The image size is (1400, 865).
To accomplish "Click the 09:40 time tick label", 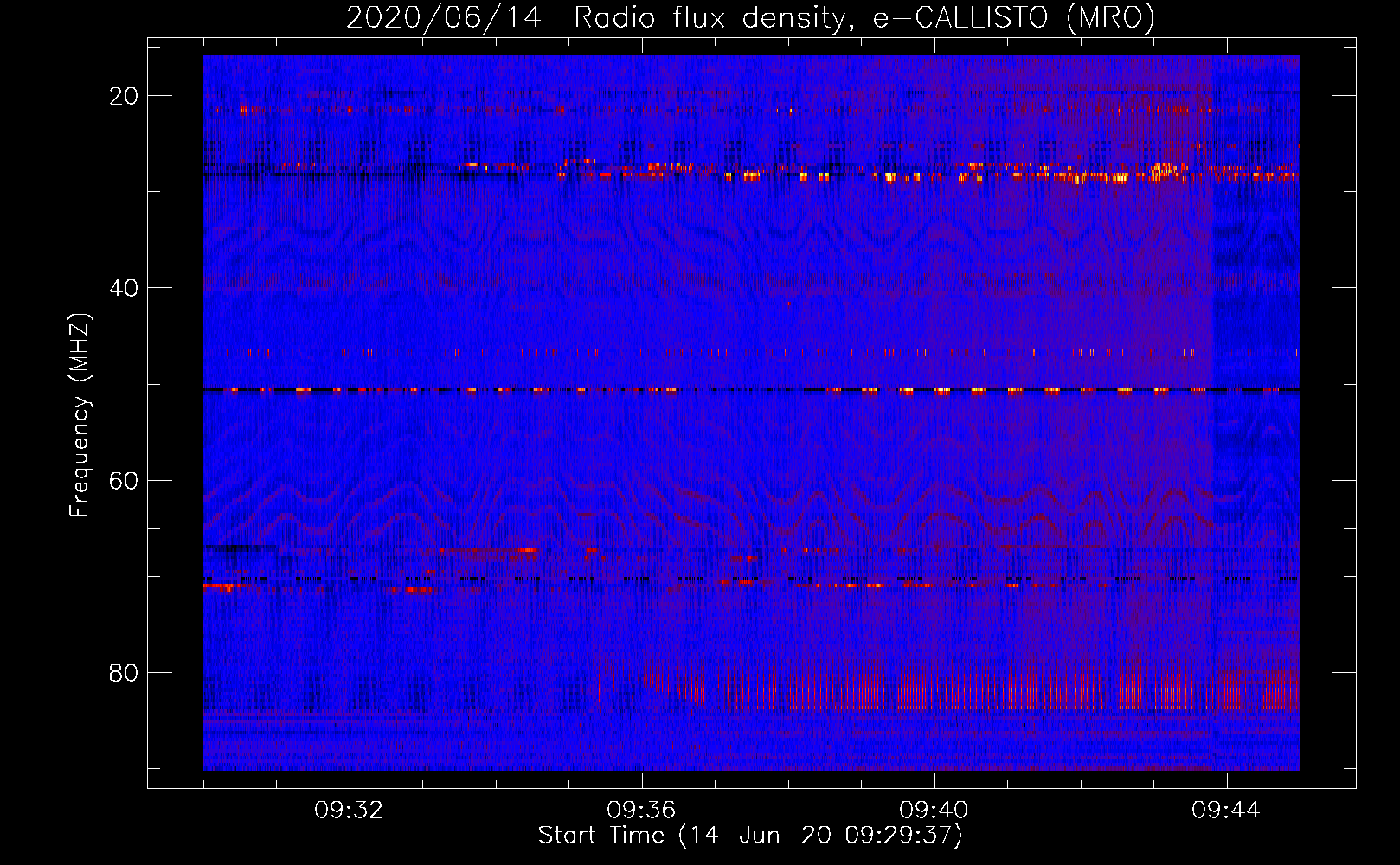I will pyautogui.click(x=934, y=811).
